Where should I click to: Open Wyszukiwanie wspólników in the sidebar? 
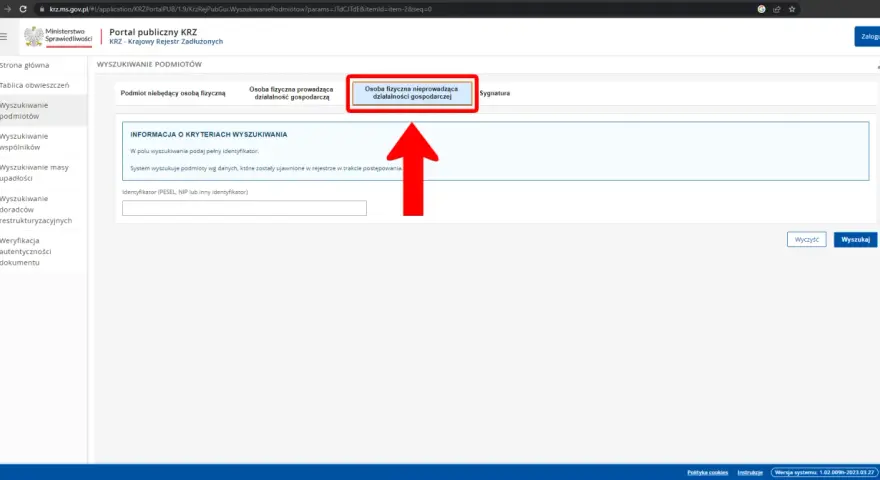[24, 141]
